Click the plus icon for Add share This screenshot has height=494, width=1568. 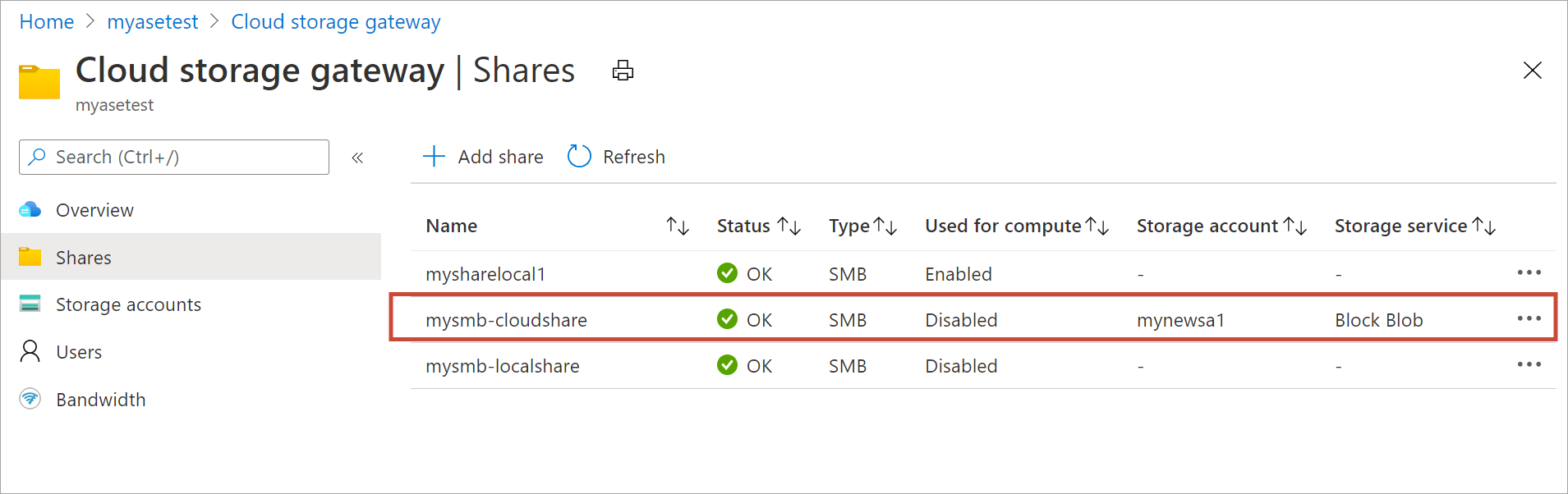(x=434, y=156)
